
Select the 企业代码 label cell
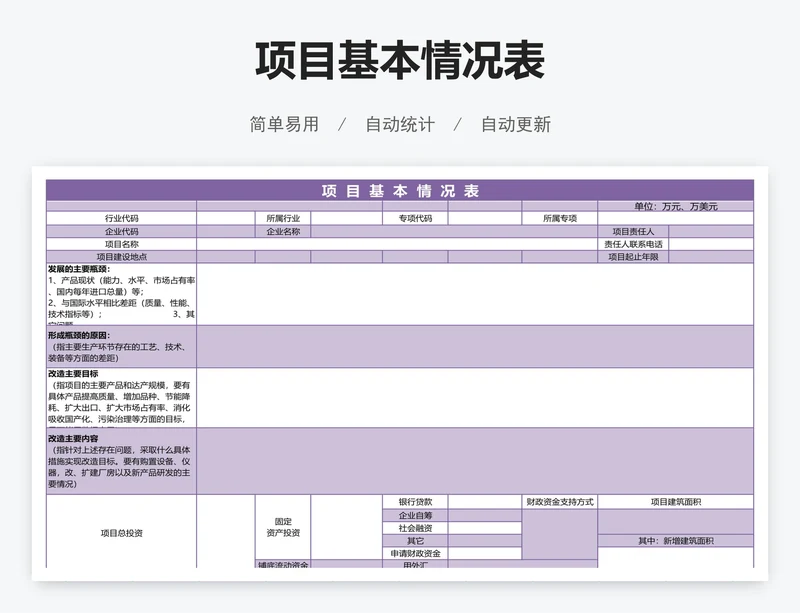[x=121, y=231]
